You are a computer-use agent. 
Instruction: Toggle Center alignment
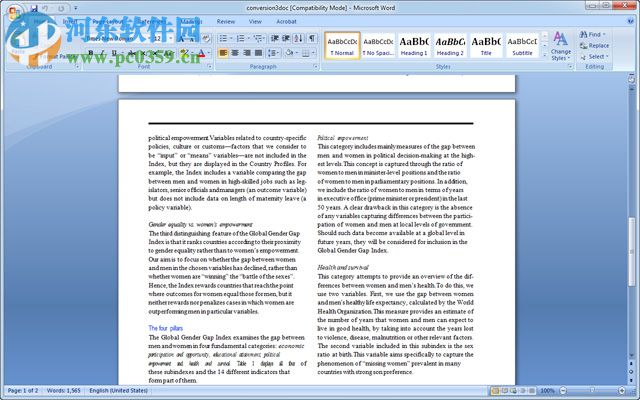[235, 53]
